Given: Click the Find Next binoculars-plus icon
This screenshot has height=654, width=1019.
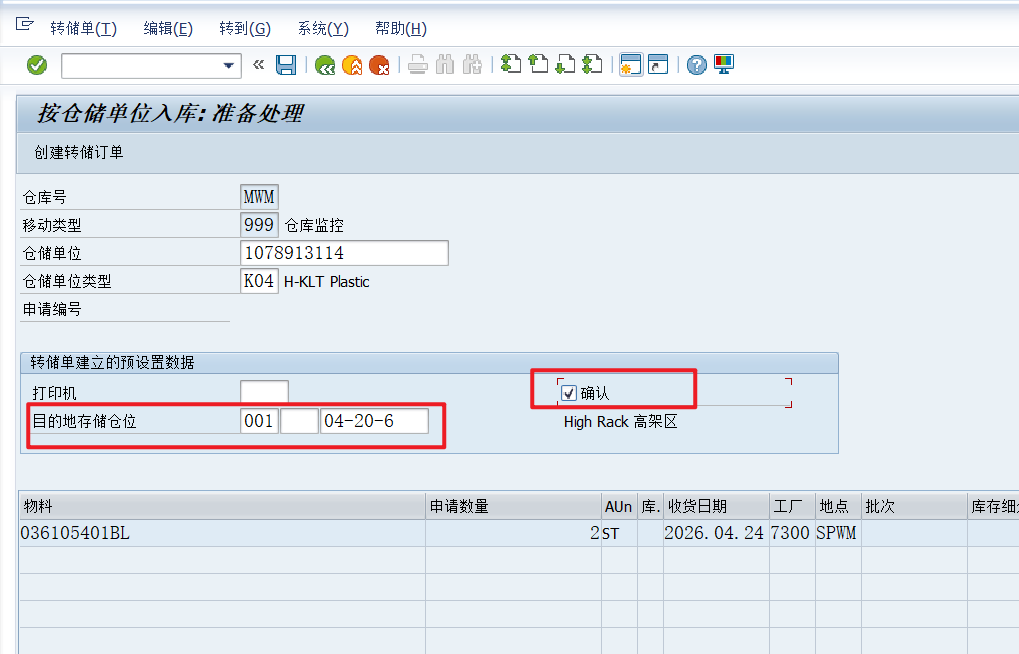Looking at the screenshot, I should tap(472, 65).
